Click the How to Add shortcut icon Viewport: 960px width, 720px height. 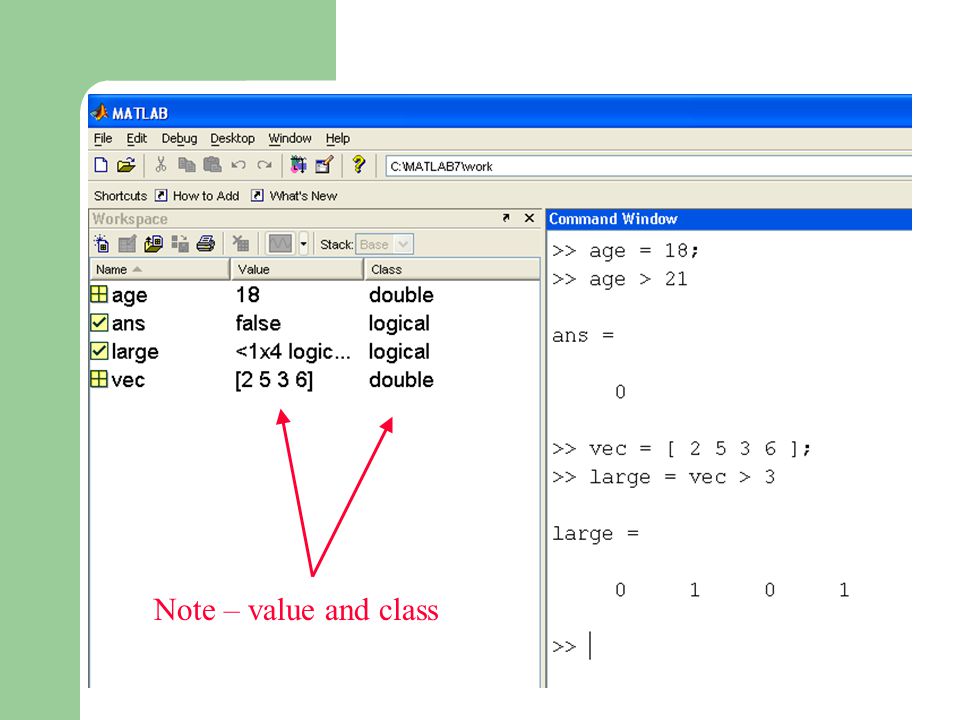tap(160, 195)
